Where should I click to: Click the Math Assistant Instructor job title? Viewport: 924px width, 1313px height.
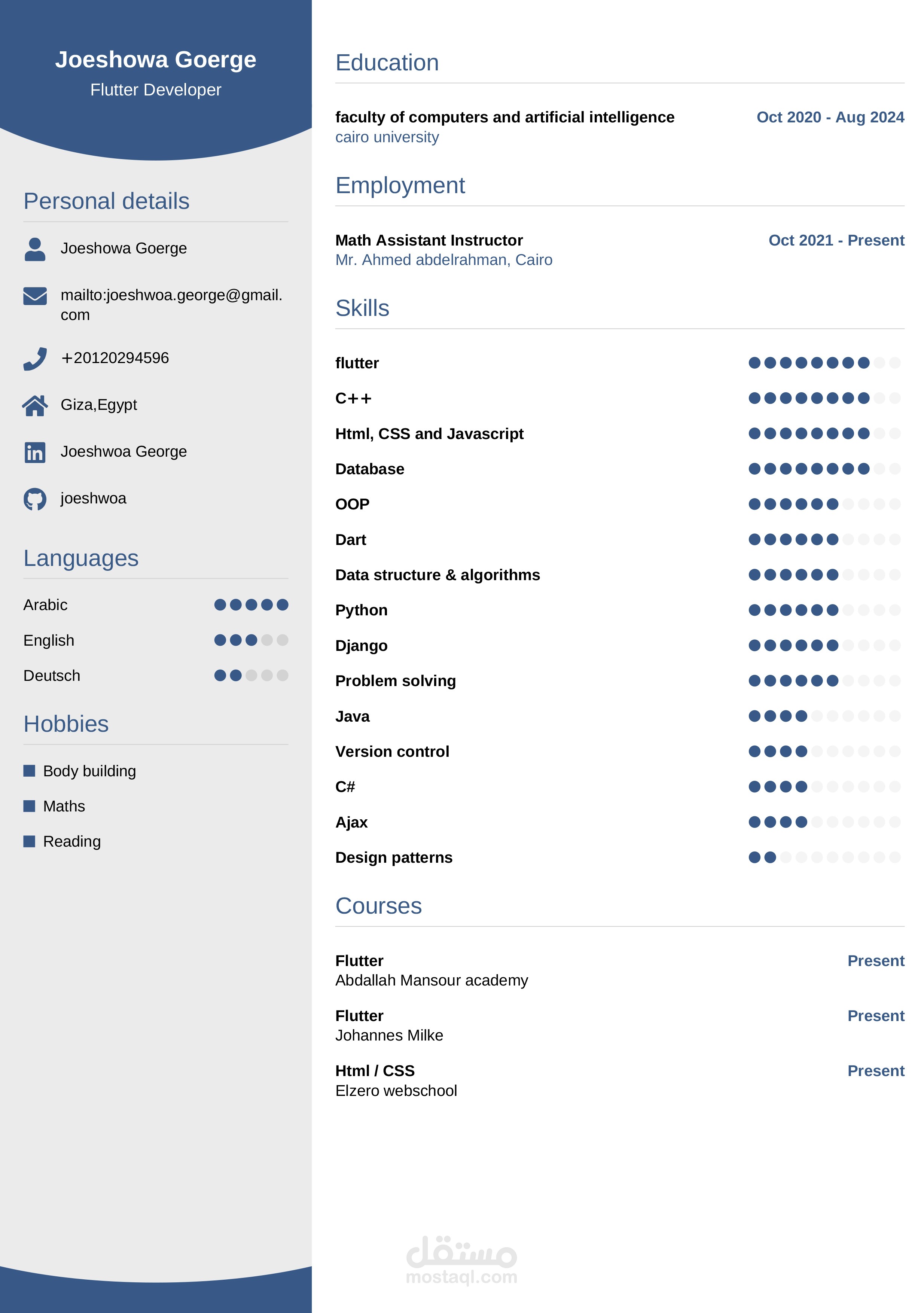coord(429,240)
